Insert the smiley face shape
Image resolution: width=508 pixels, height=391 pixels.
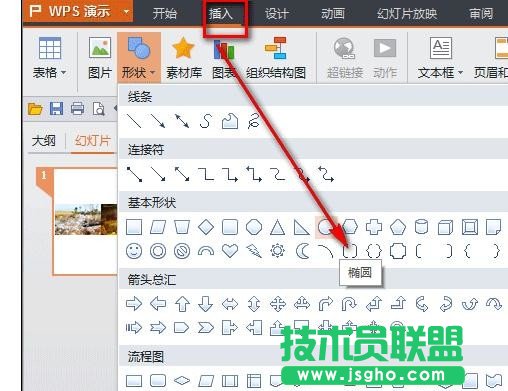134,251
